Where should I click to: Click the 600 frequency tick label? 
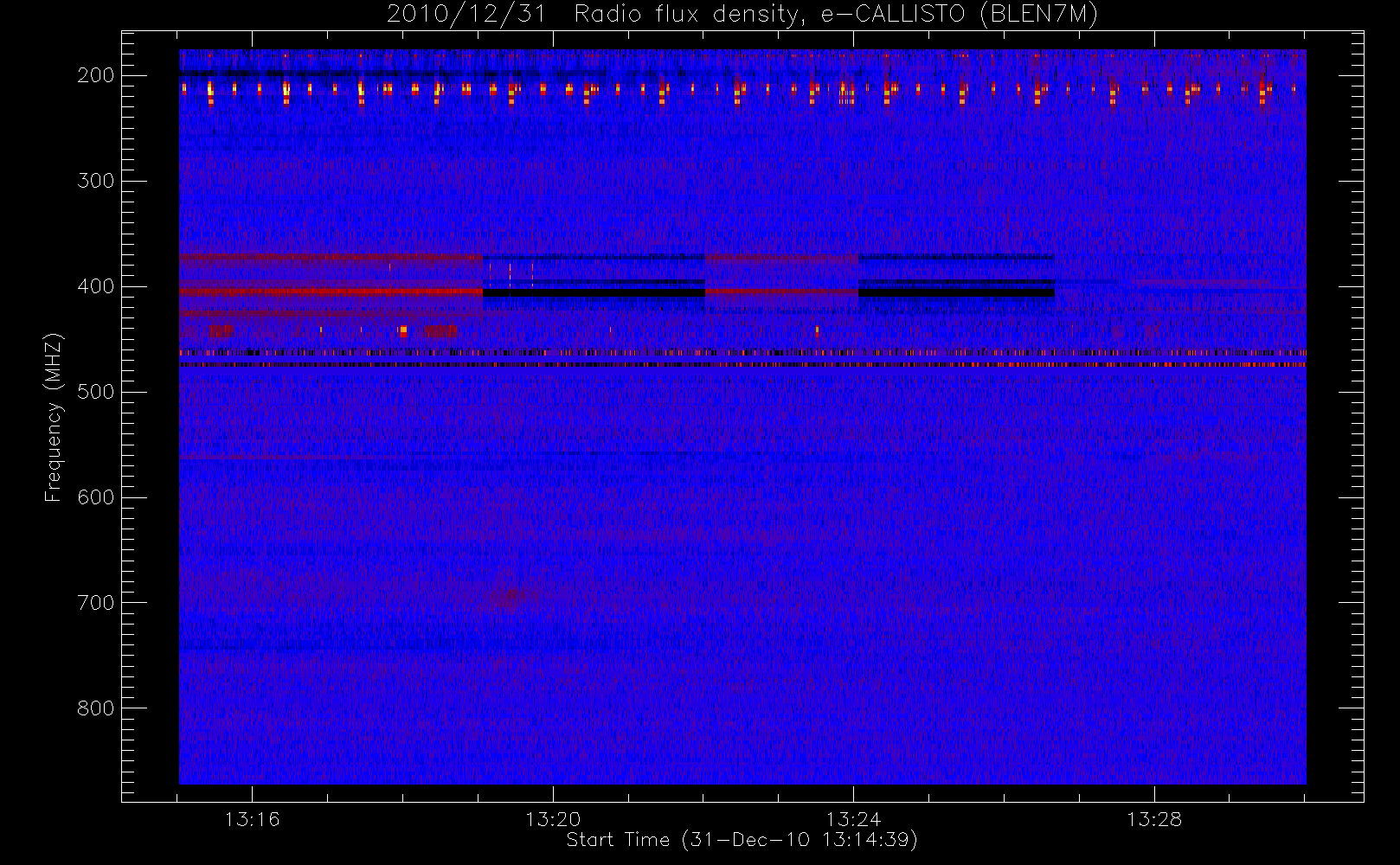95,497
